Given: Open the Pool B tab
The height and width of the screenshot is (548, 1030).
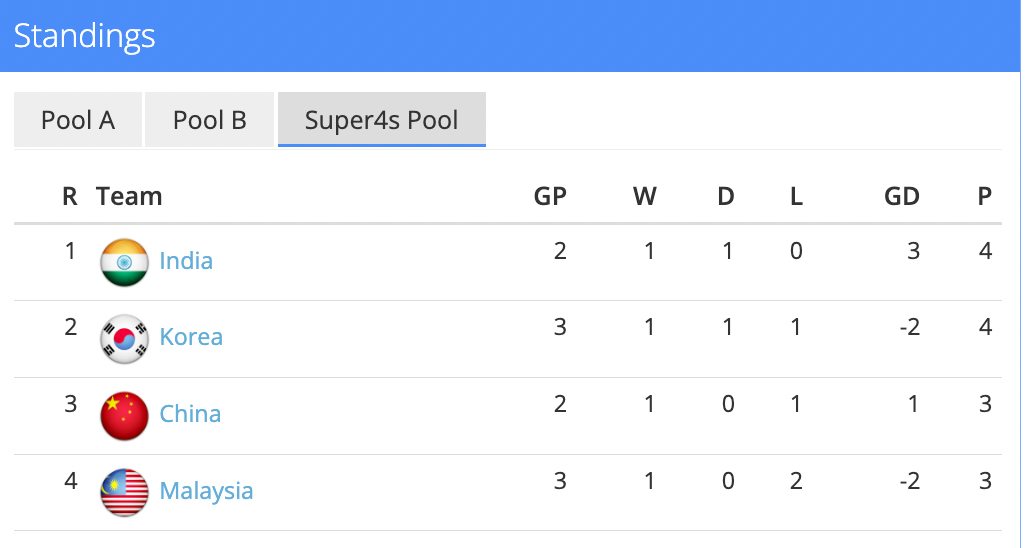Looking at the screenshot, I should click(210, 120).
